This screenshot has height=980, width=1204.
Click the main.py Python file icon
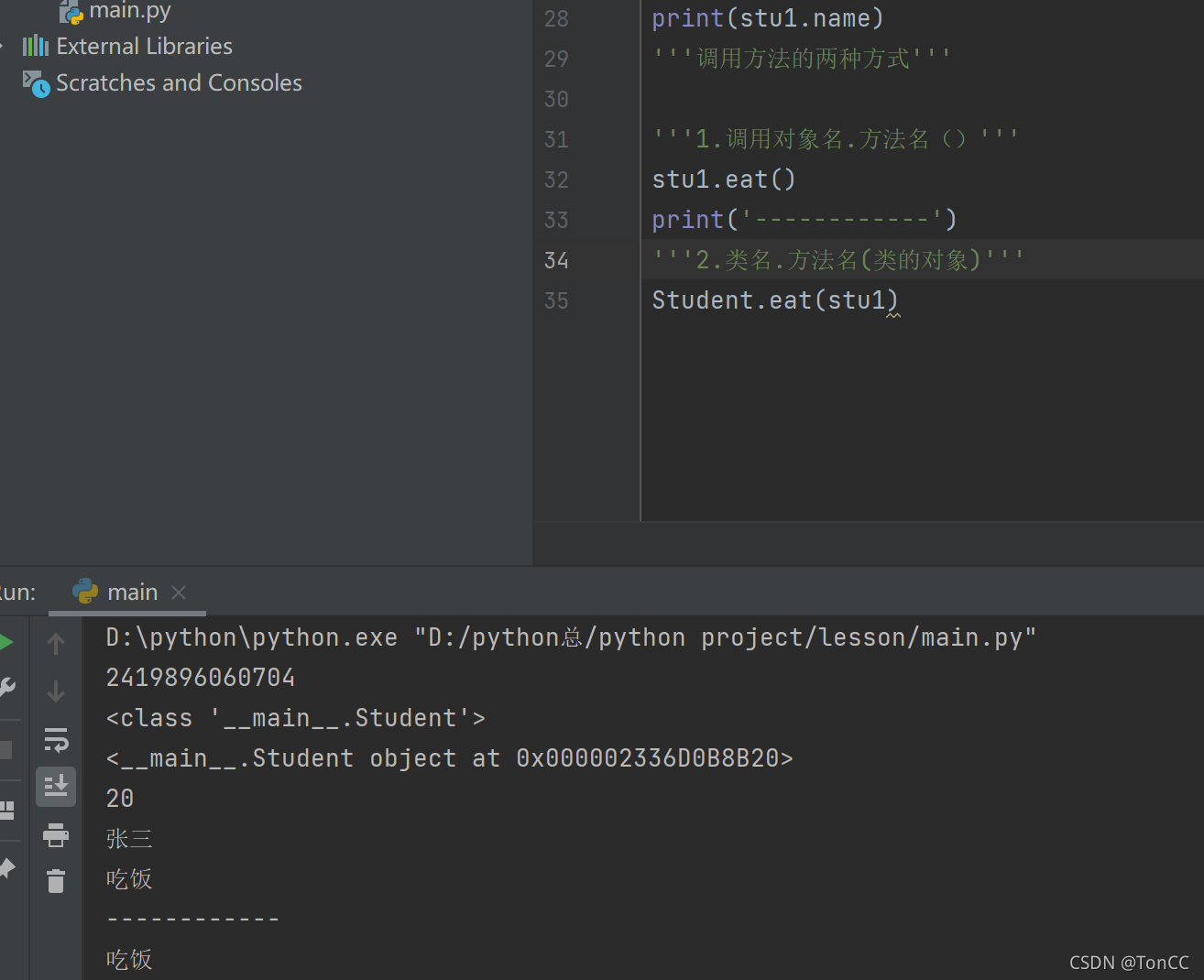tap(71, 12)
